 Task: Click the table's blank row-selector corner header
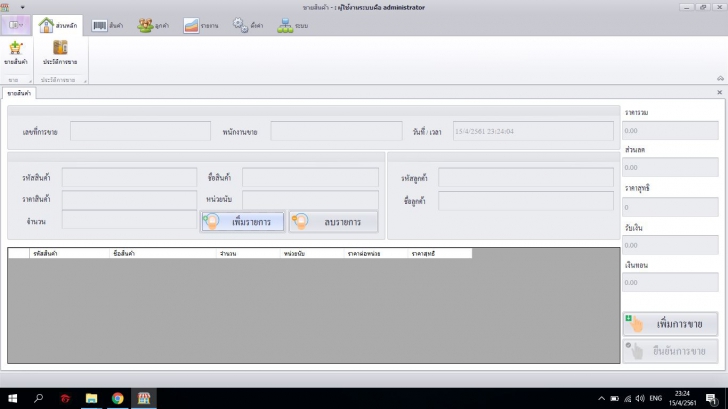coord(19,253)
